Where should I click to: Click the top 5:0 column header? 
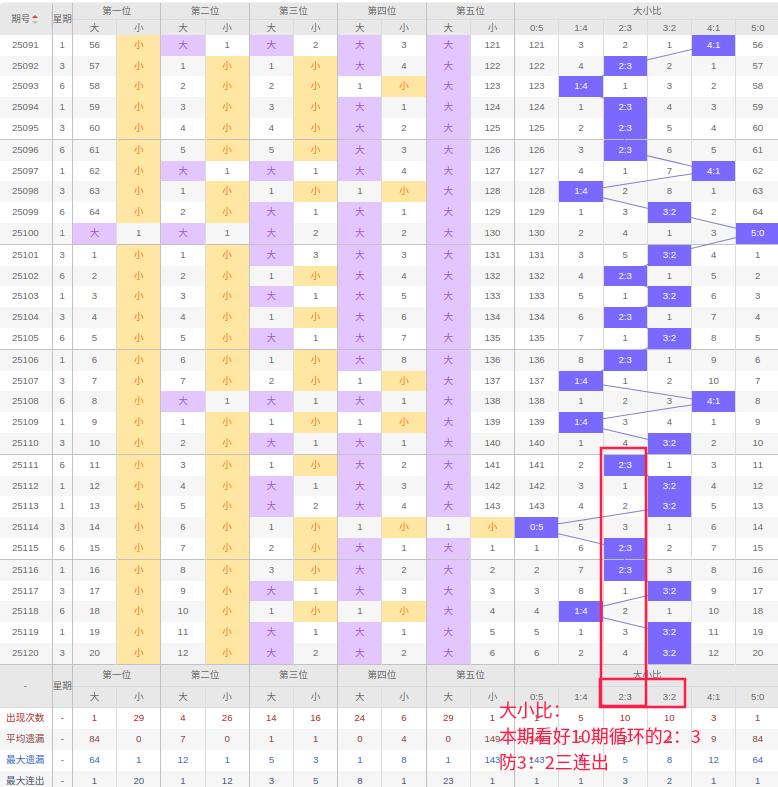click(x=757, y=28)
